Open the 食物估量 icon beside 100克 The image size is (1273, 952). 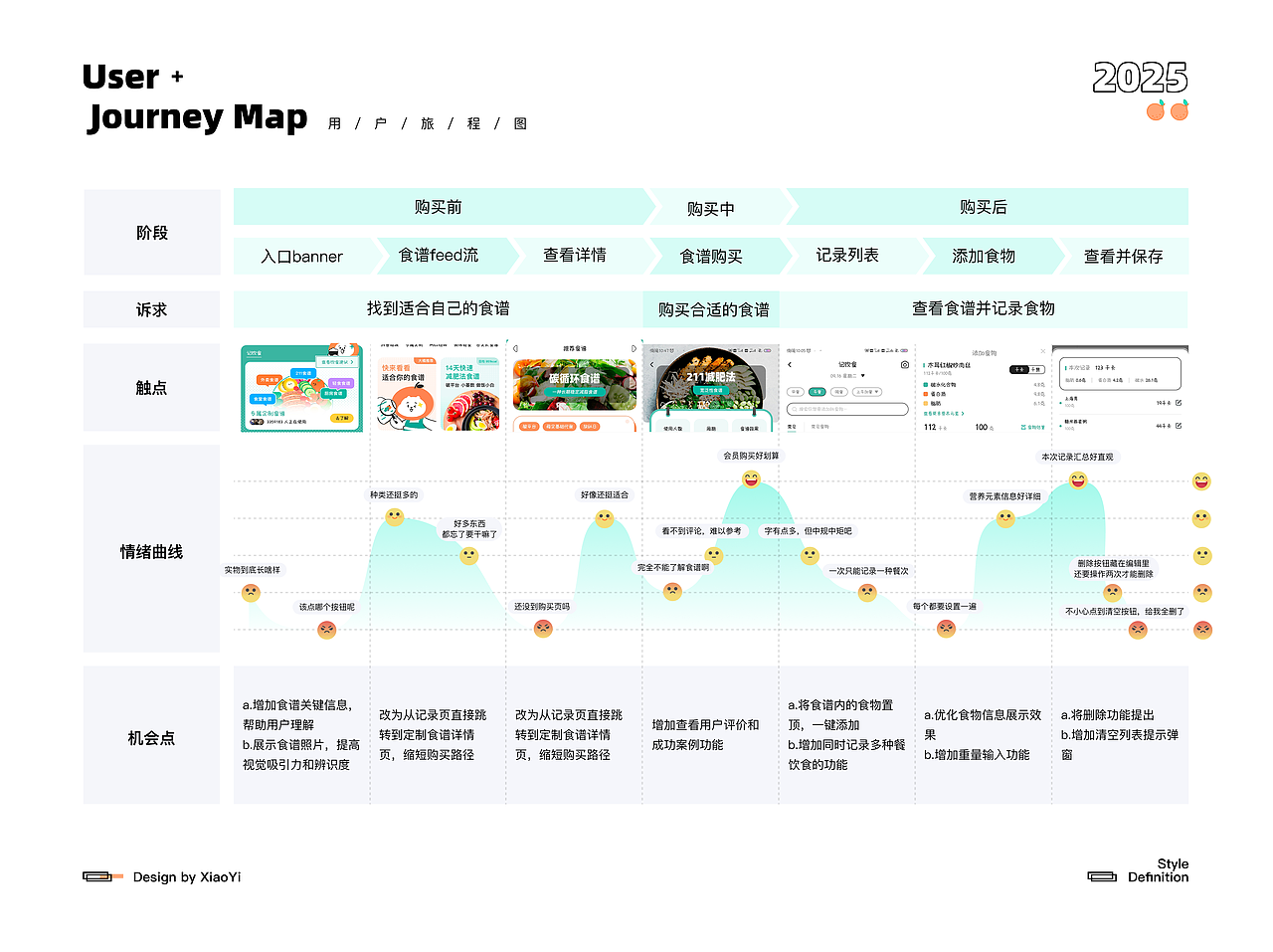[x=1023, y=427]
